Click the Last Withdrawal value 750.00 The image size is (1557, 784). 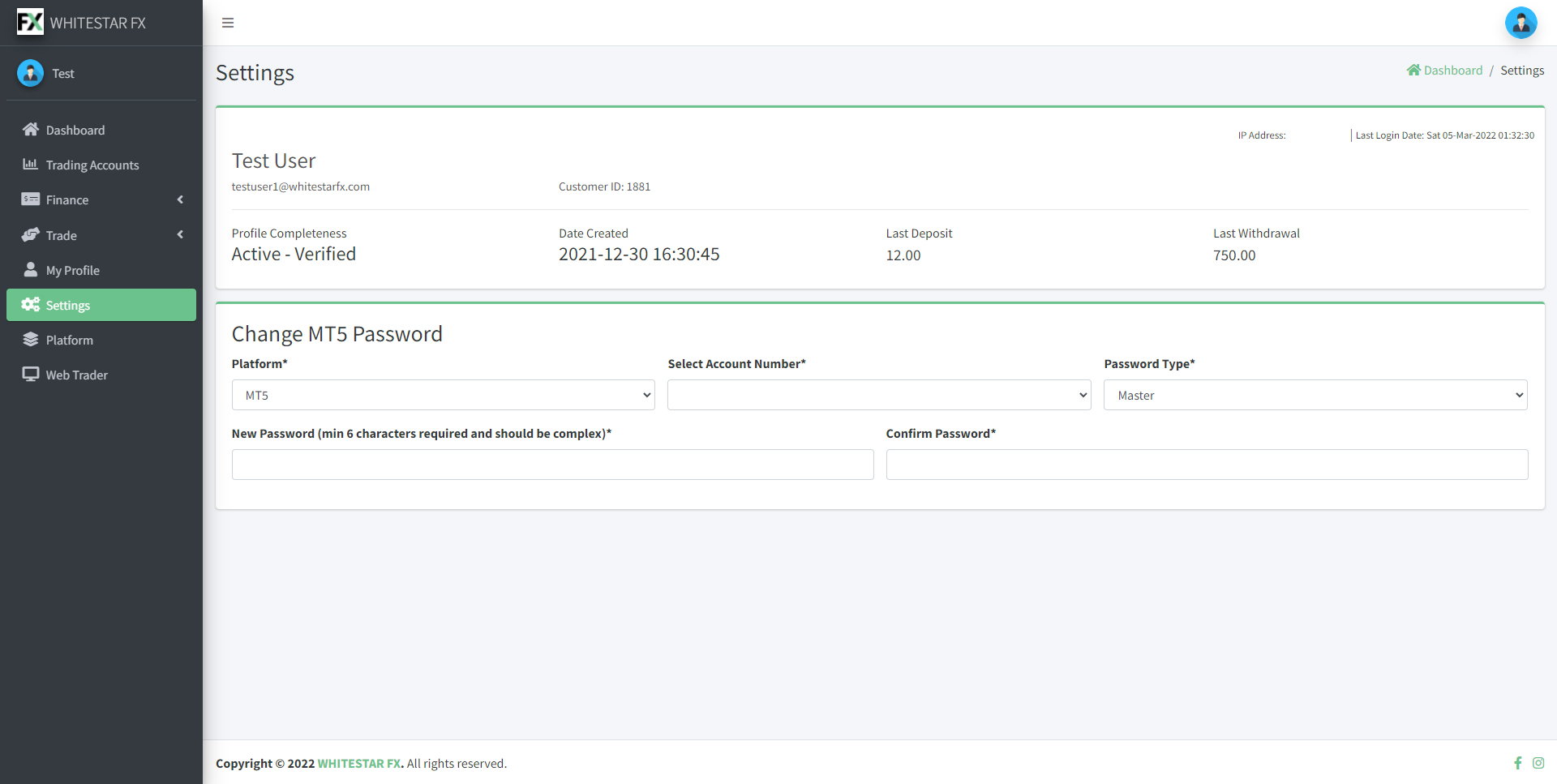click(1234, 255)
